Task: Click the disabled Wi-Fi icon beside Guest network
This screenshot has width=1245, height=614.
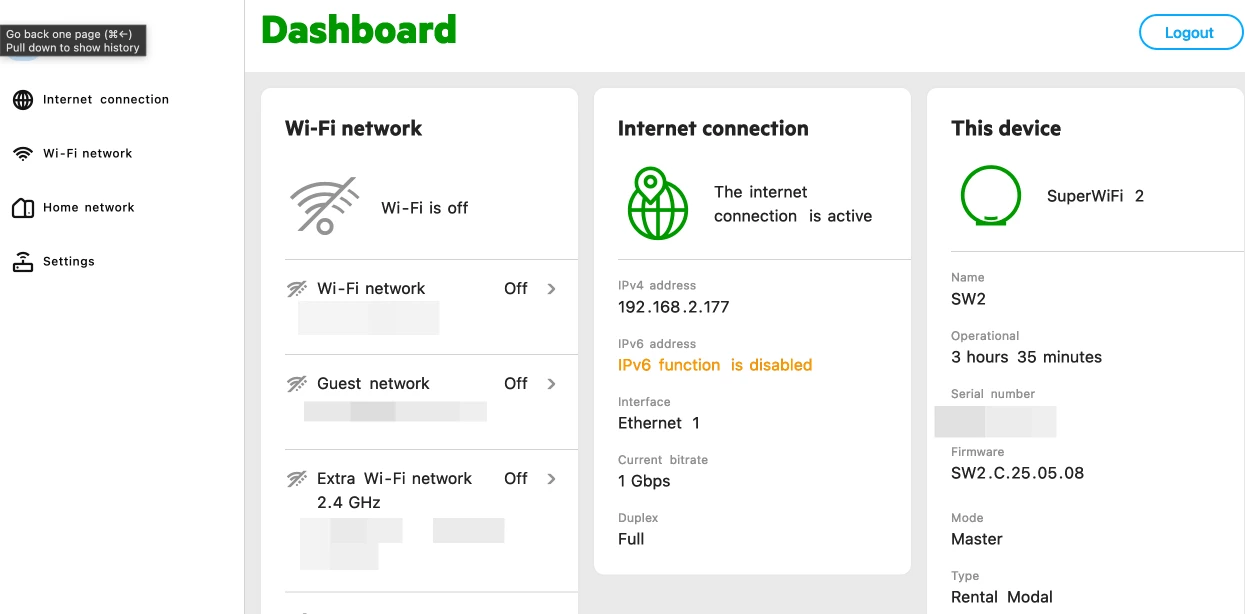Action: pyautogui.click(x=297, y=384)
